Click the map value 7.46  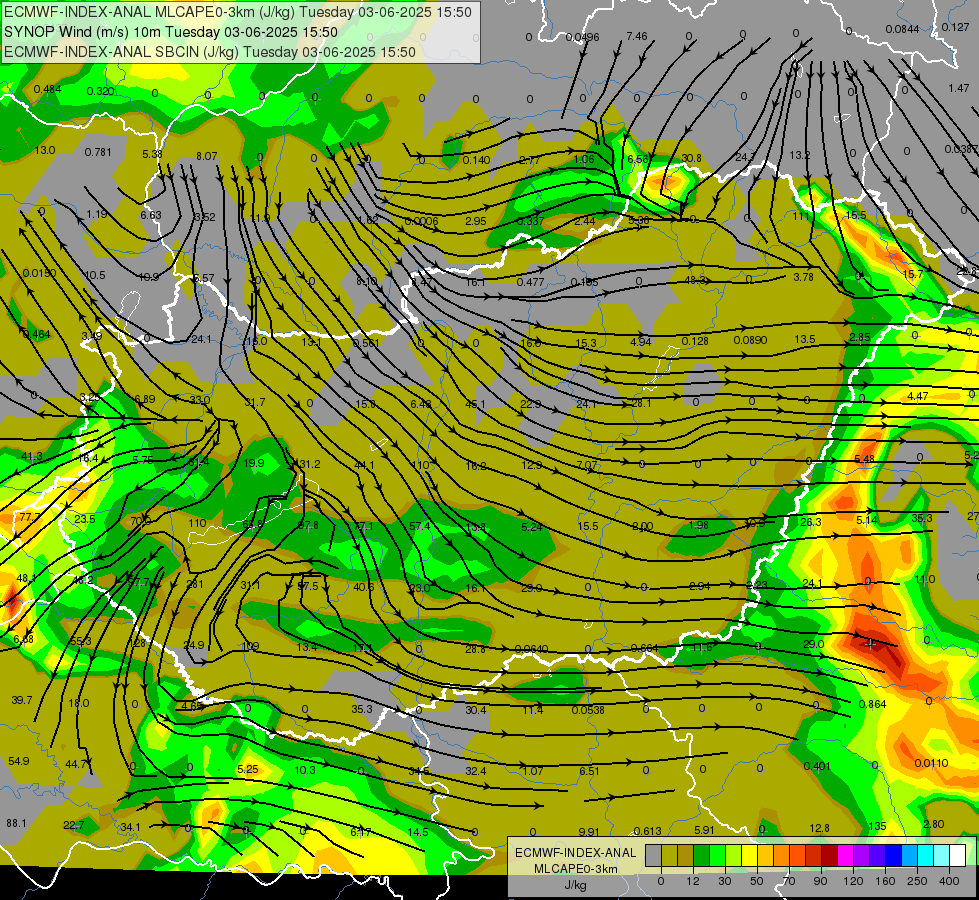[x=637, y=36]
